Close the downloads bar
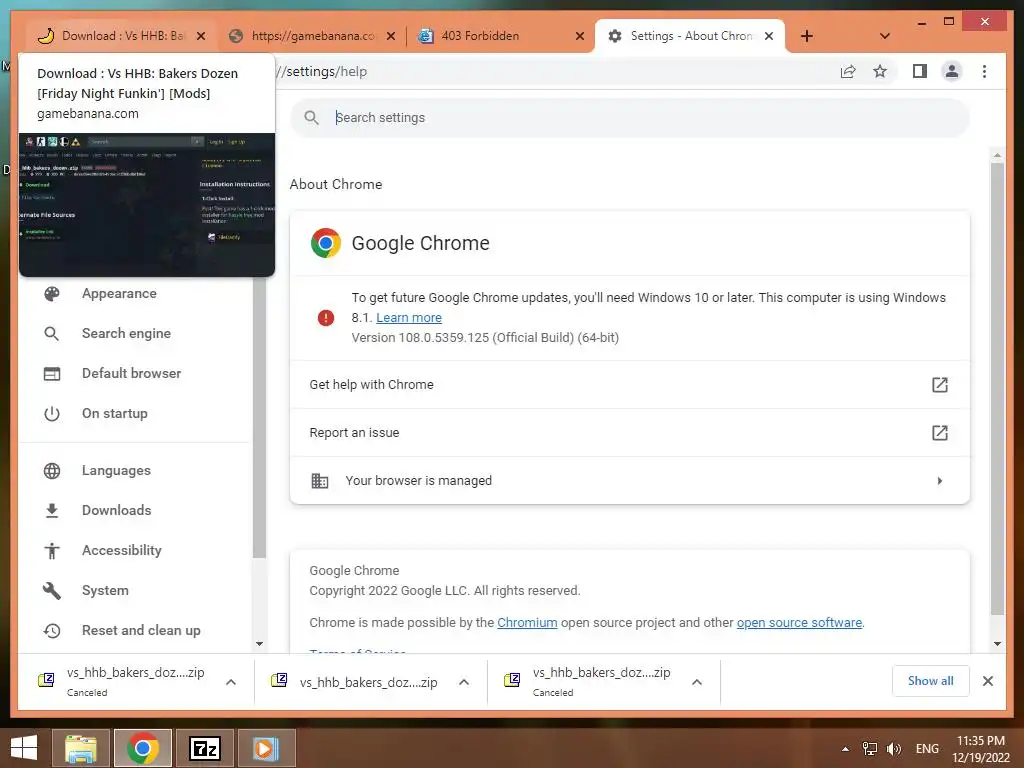The height and width of the screenshot is (768, 1024). pyautogui.click(x=987, y=681)
